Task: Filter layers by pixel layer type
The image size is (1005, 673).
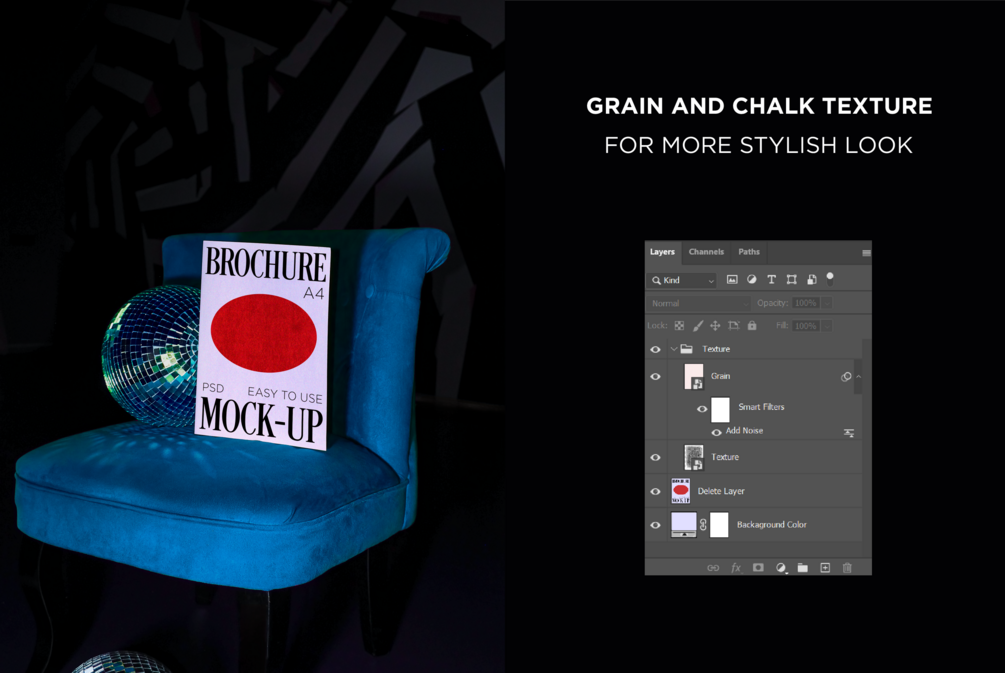Action: coord(732,279)
